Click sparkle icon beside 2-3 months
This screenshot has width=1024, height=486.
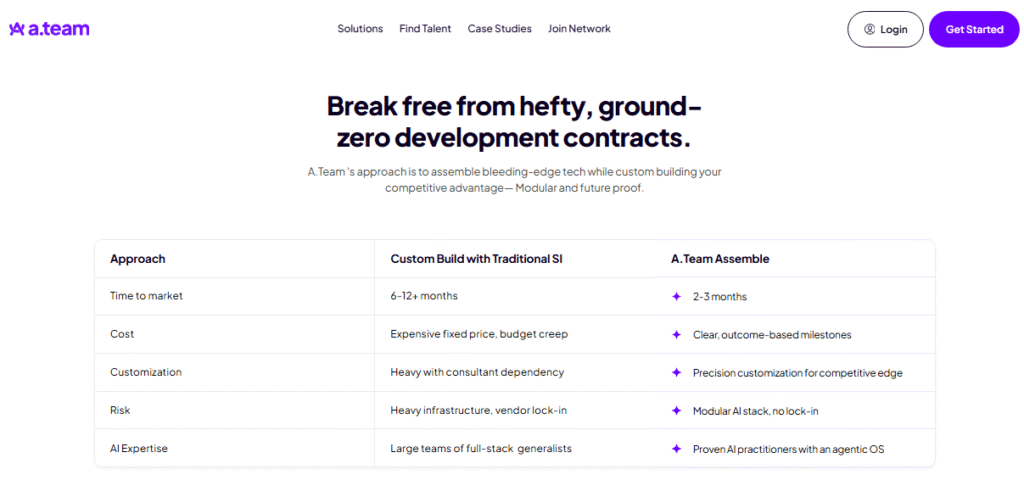676,296
